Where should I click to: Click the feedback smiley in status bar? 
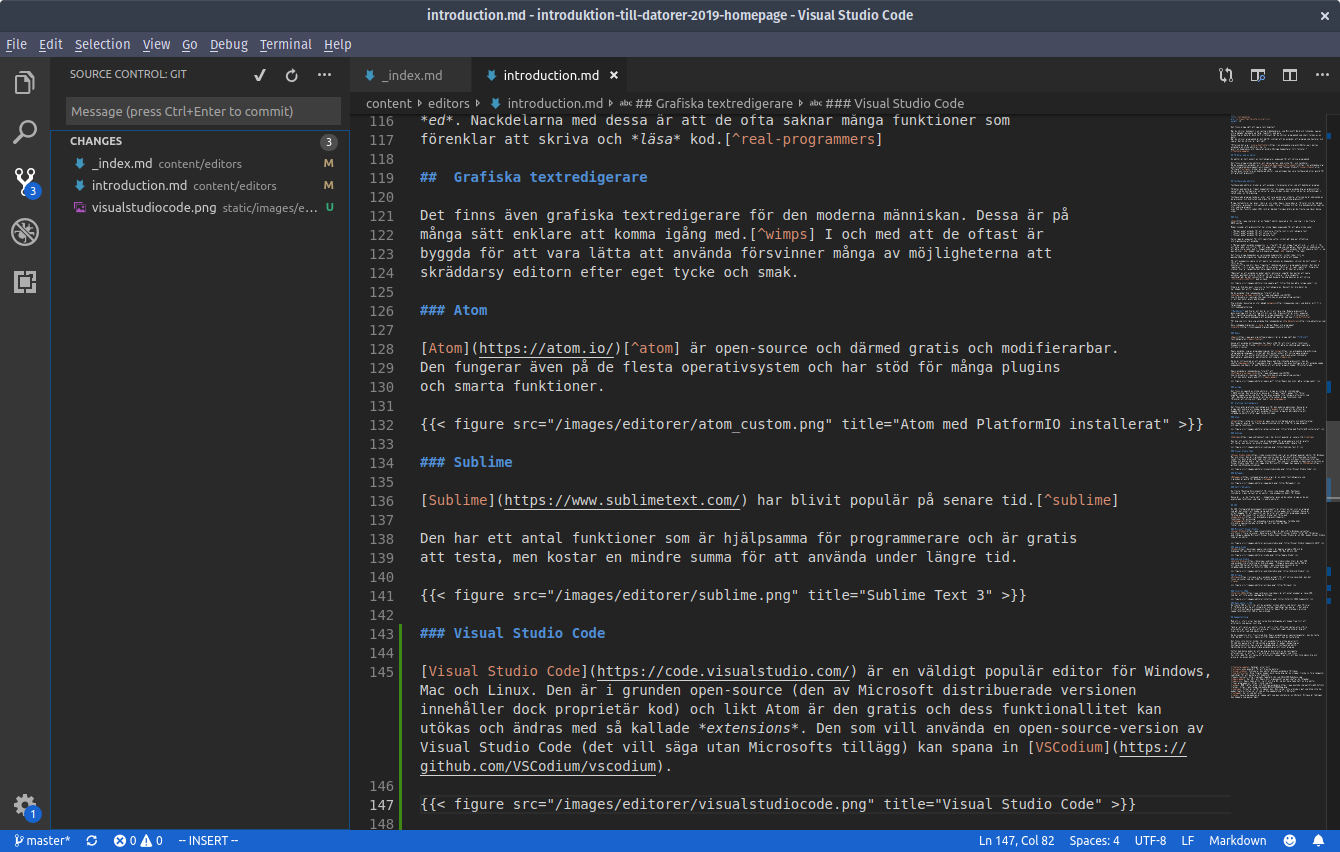[x=1290, y=841]
